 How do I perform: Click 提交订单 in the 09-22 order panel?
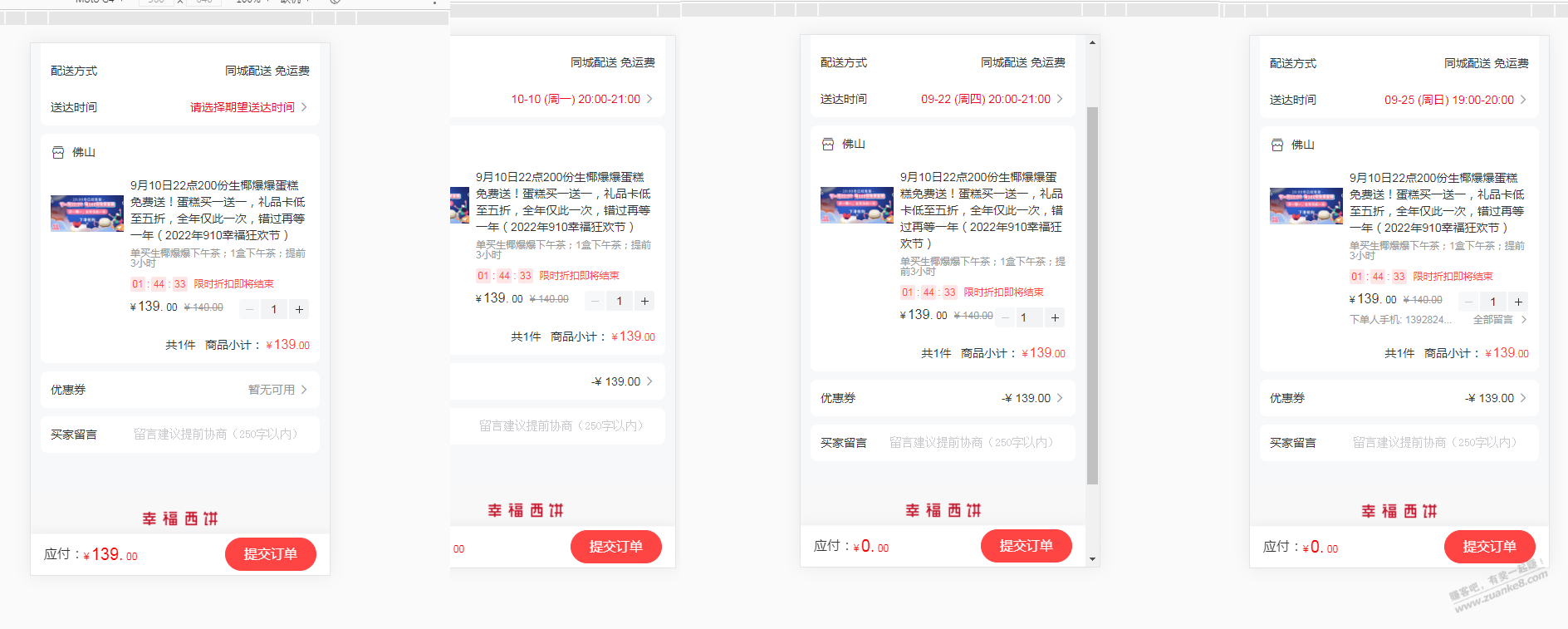click(x=1027, y=546)
